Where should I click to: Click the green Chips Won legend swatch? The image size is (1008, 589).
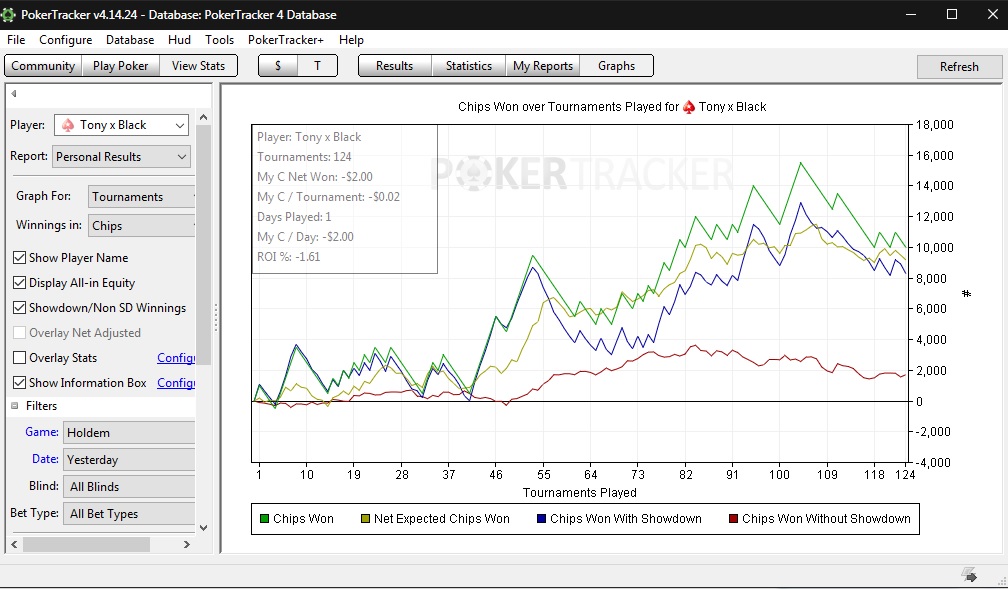(264, 519)
